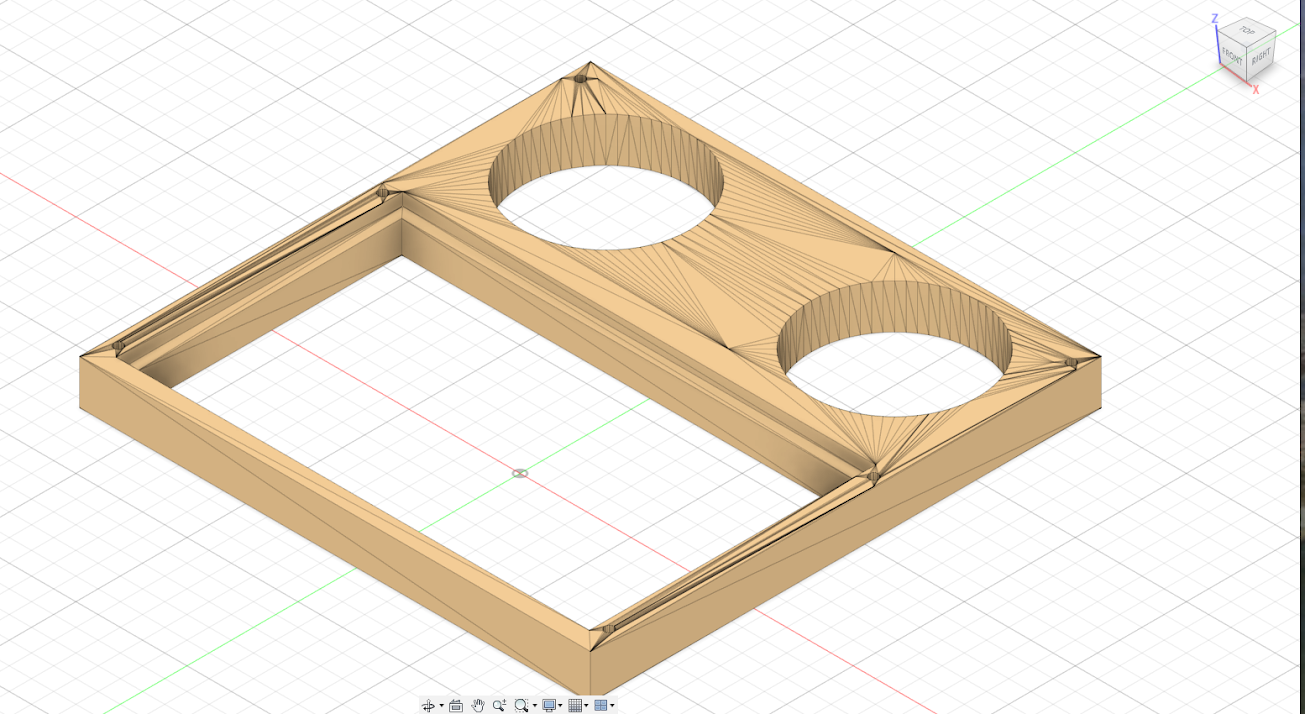Click the TOP face of ViewCube
The width and height of the screenshot is (1305, 714).
[x=1248, y=32]
